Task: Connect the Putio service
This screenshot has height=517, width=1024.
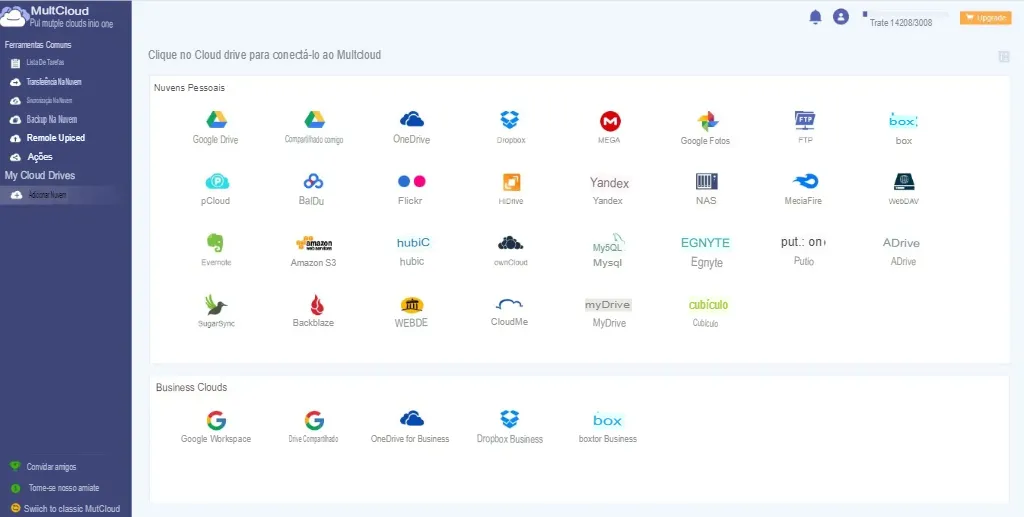Action: click(803, 242)
